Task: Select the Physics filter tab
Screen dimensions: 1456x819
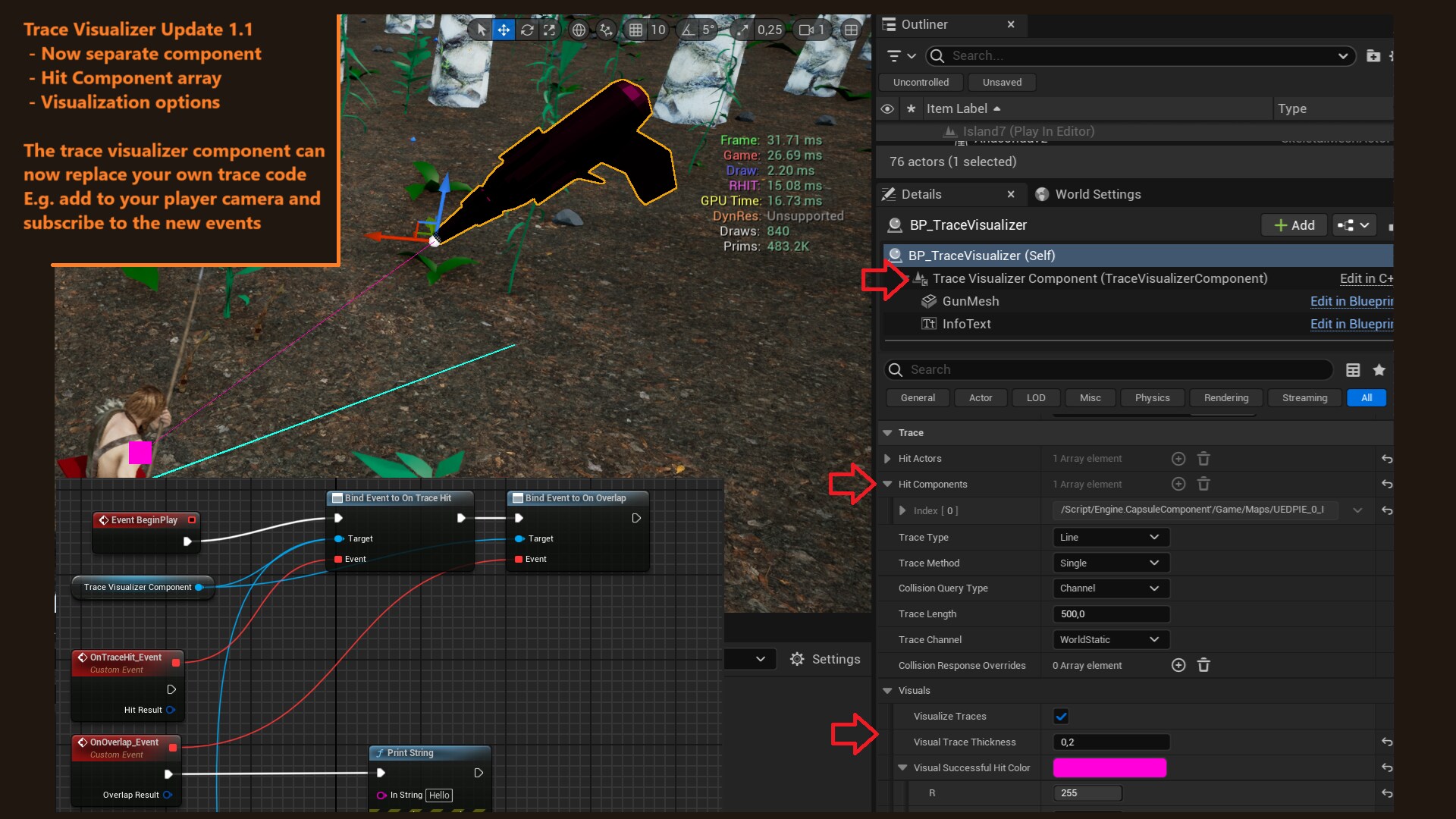Action: tap(1152, 397)
